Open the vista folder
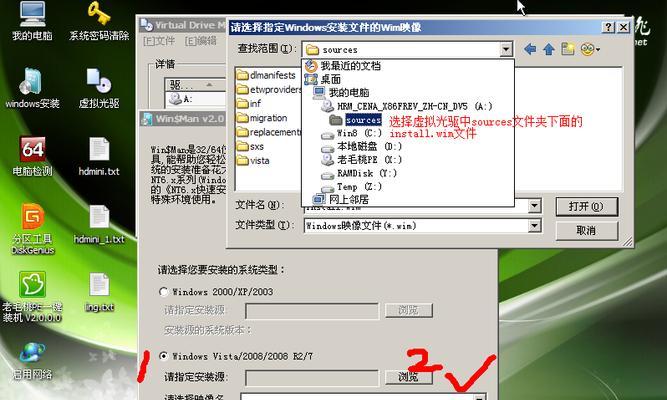This screenshot has width=667, height=400. point(254,161)
